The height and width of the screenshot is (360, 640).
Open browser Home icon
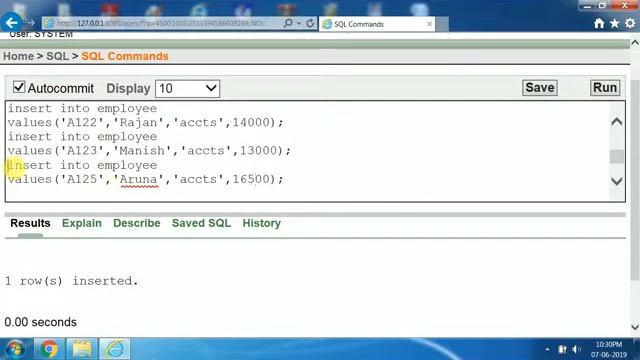point(599,23)
